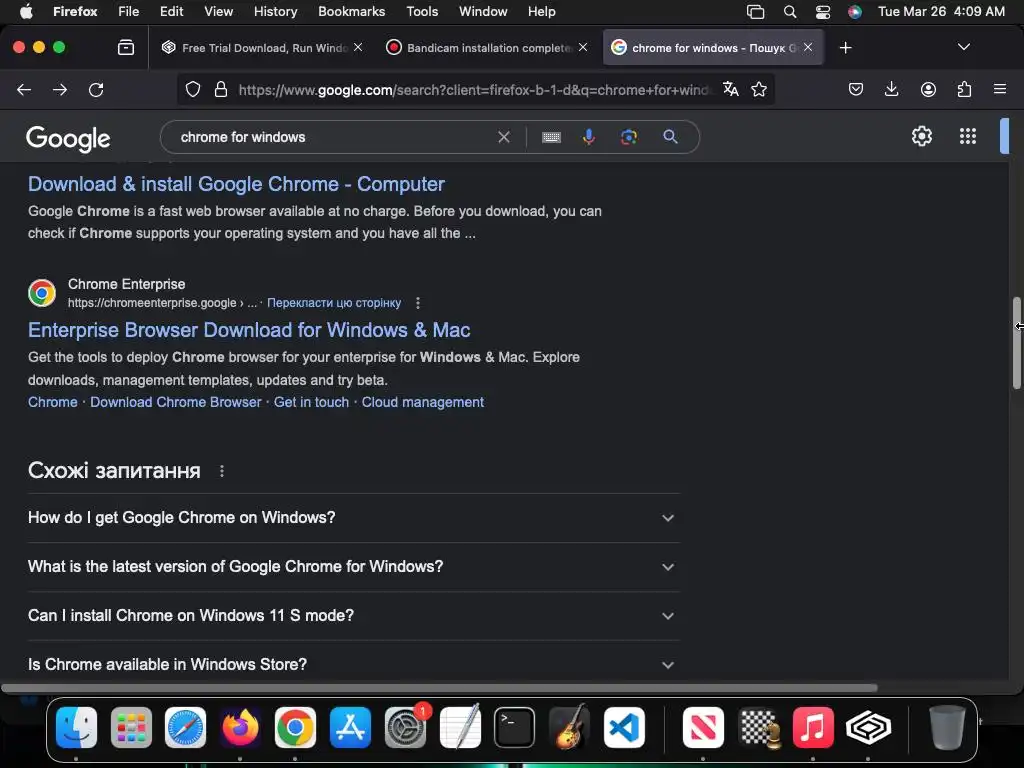The height and width of the screenshot is (768, 1024).
Task: Click the Firefox address bar URL
Action: [x=474, y=90]
